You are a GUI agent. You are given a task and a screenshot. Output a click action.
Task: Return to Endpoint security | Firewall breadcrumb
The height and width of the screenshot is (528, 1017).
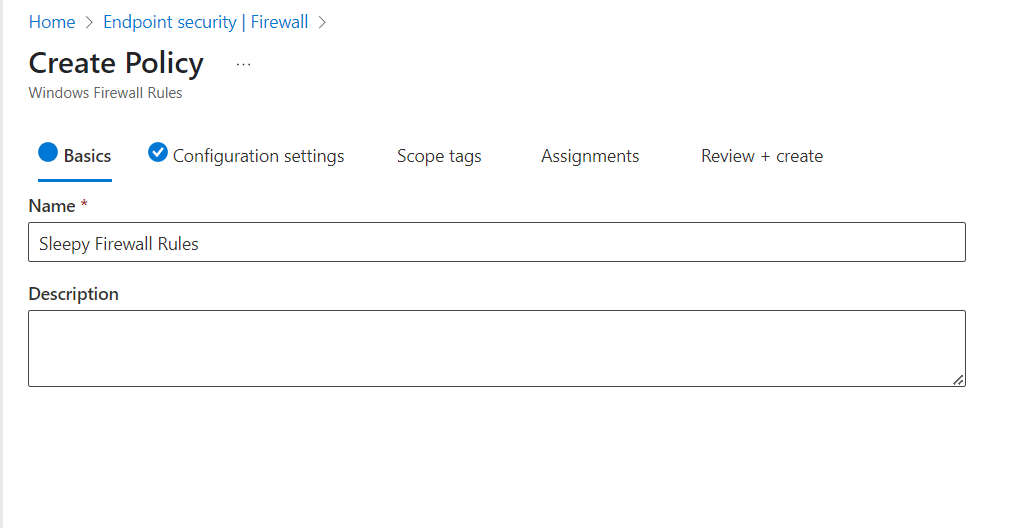[205, 22]
